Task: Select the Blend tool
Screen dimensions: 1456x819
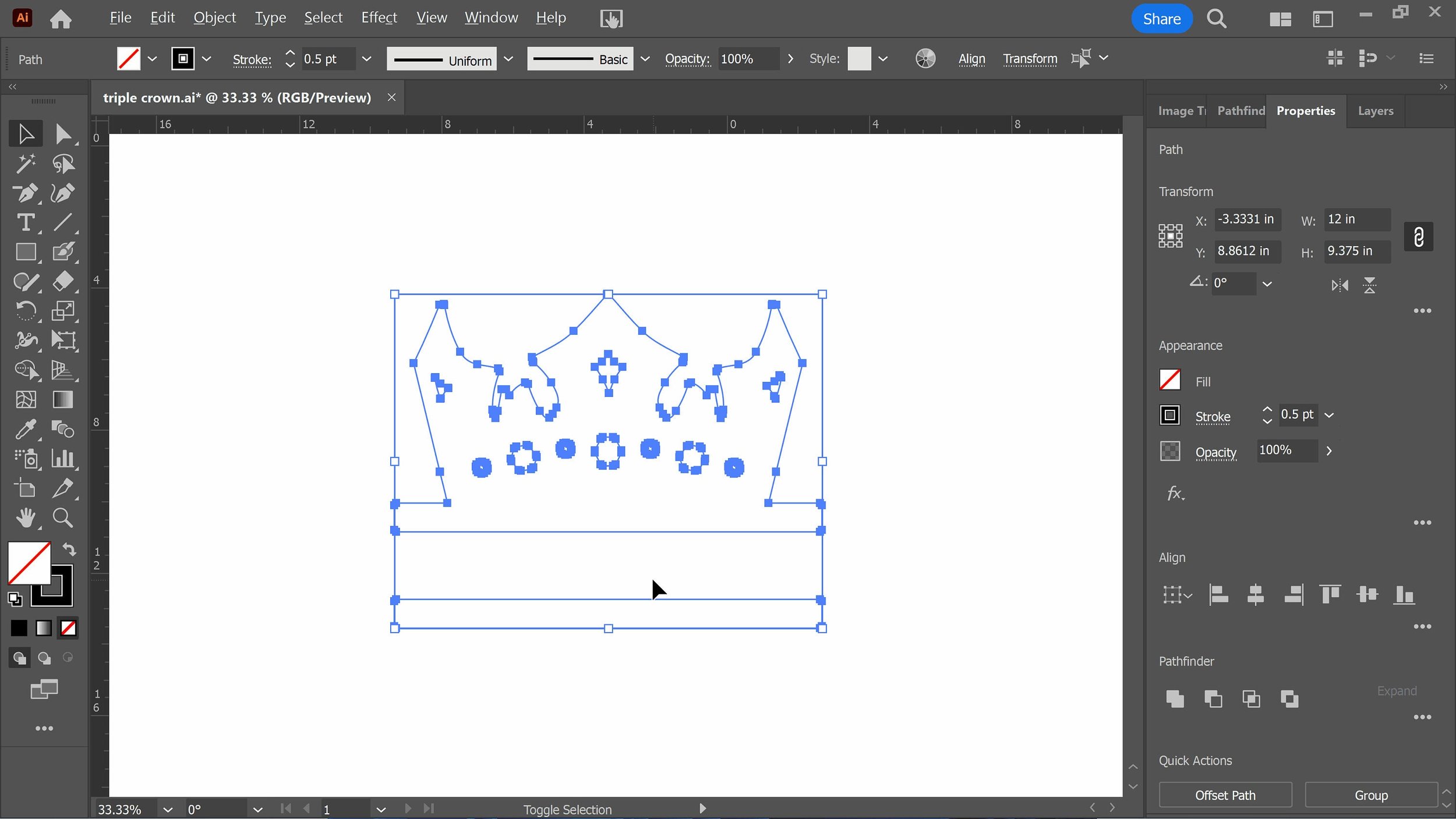Action: pyautogui.click(x=63, y=429)
